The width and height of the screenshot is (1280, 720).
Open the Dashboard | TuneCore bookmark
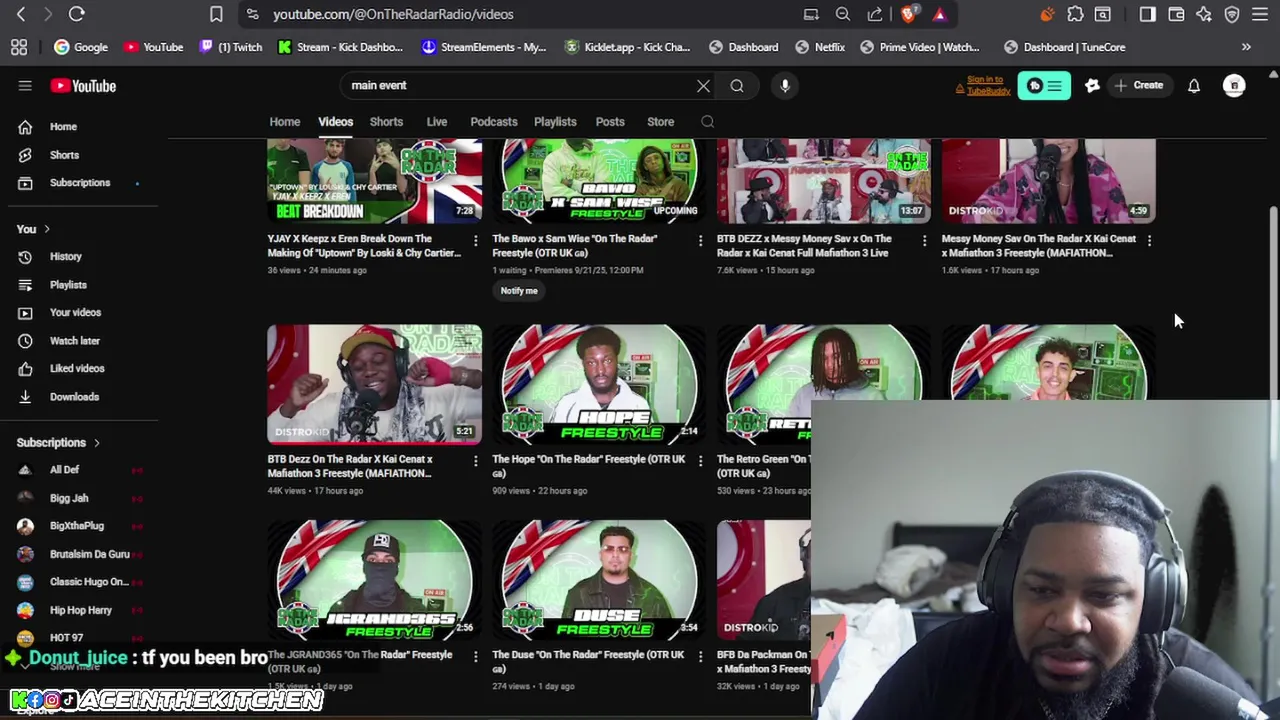1064,47
